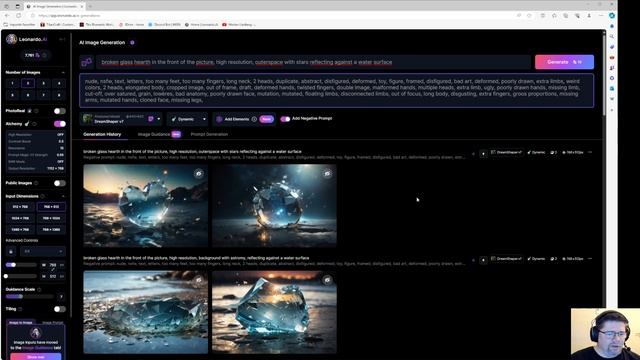Click the Leonardo.AI logo avatar
The height and width of the screenshot is (360, 640).
(x=11, y=39)
